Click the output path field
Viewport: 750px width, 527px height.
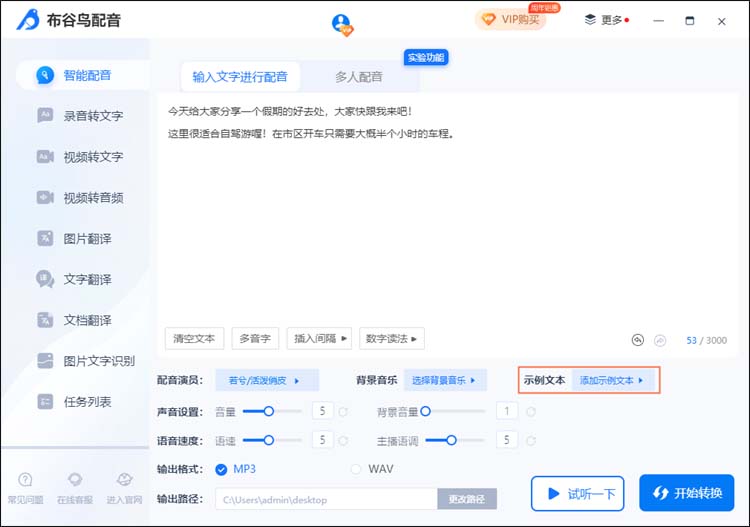point(326,499)
